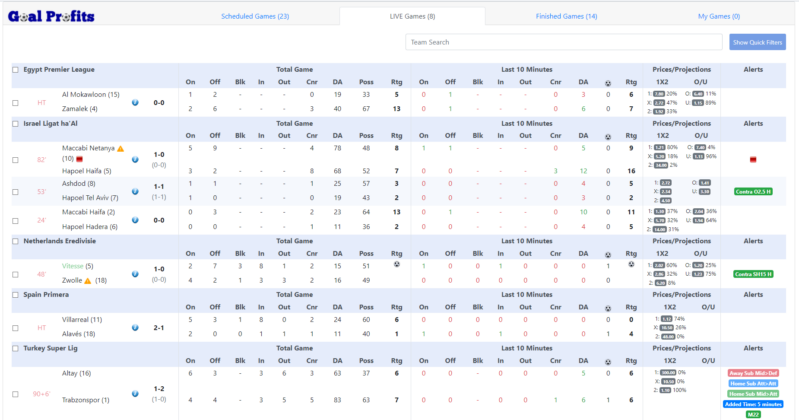Screen dimensions: 799x420
Task: Focus the Team Search field
Action: 564,42
